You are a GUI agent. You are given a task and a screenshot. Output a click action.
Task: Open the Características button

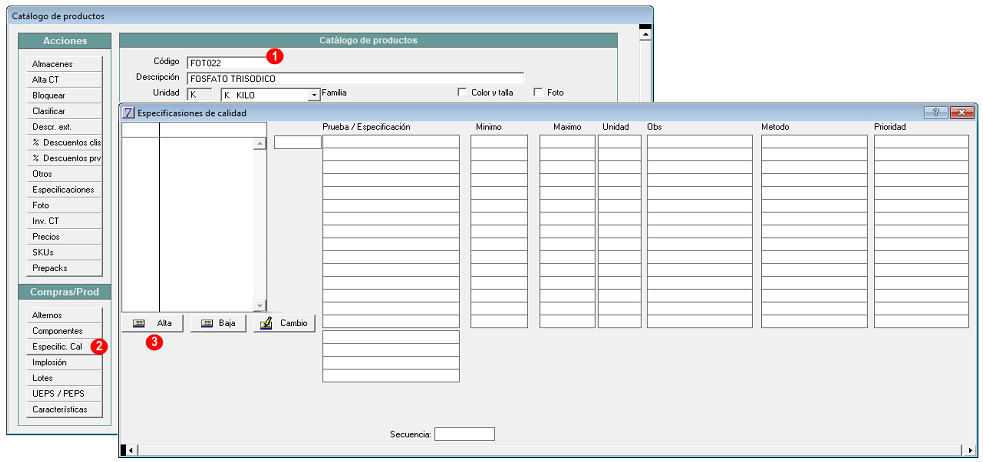[x=65, y=409]
